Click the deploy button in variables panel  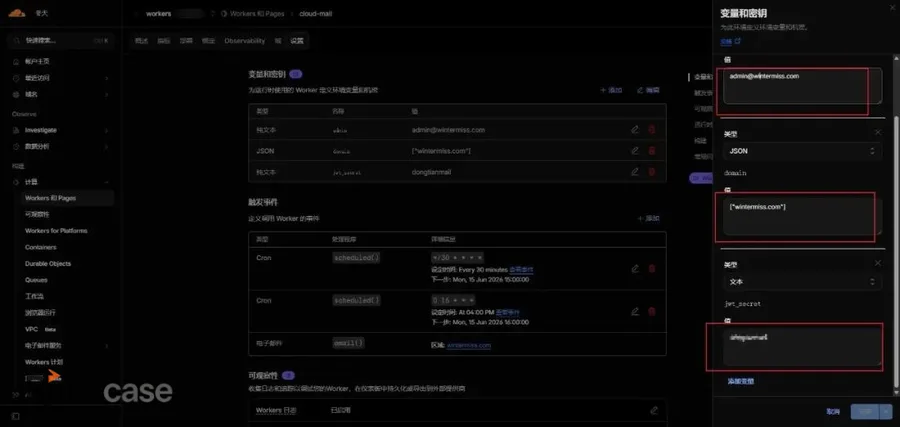pos(865,412)
